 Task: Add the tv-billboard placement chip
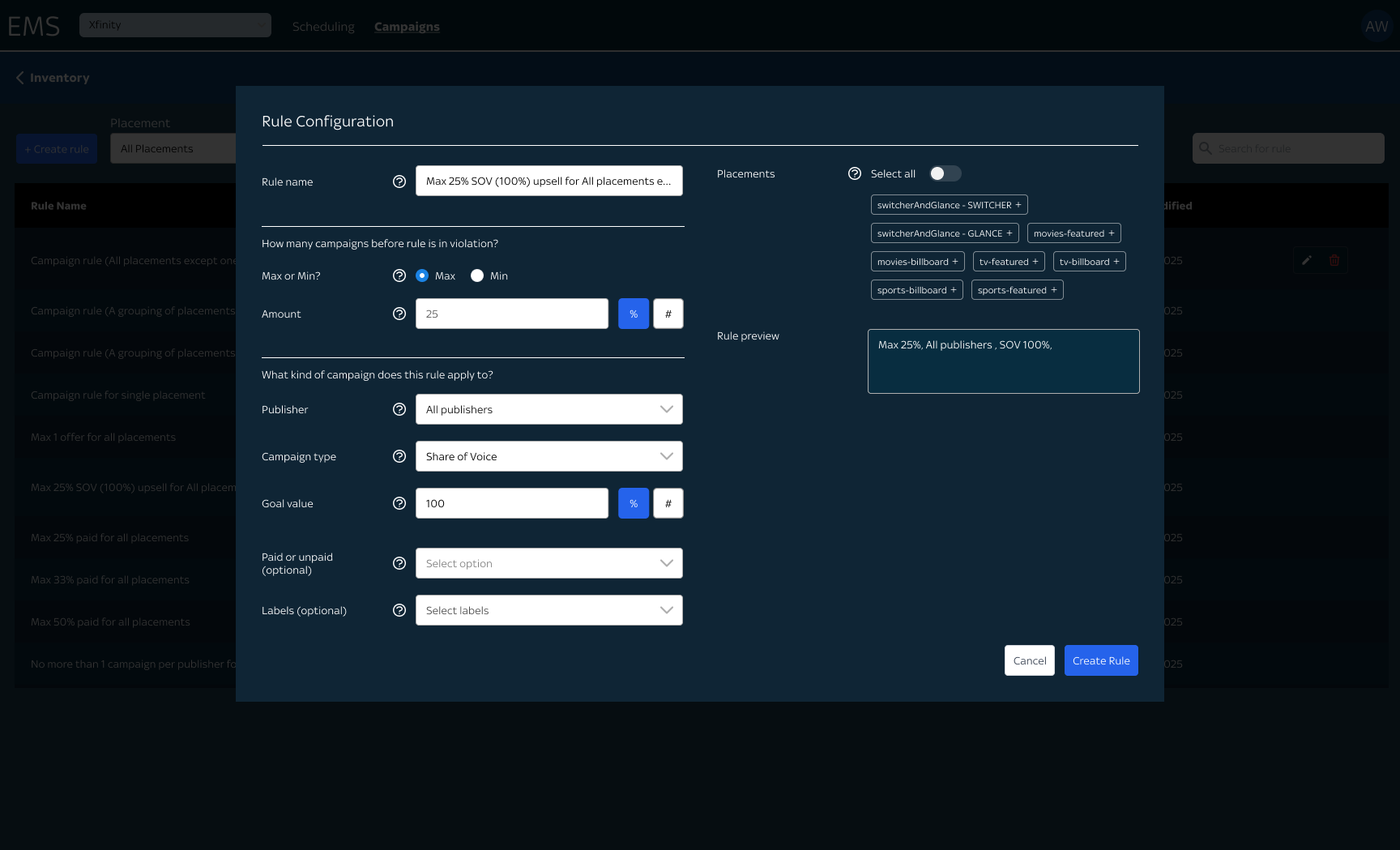pos(1090,262)
